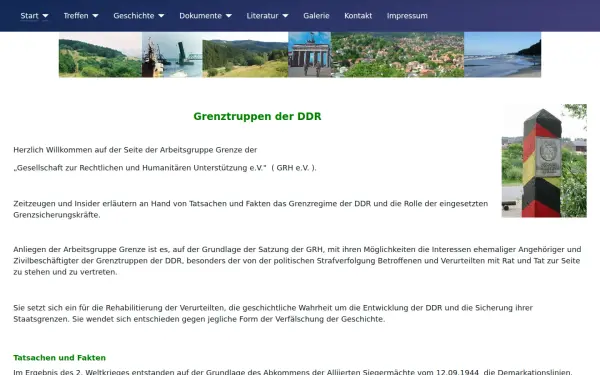The height and width of the screenshot is (375, 600).
Task: Click the 'Sie setzt sich ein' paragraph
Action: point(273,313)
